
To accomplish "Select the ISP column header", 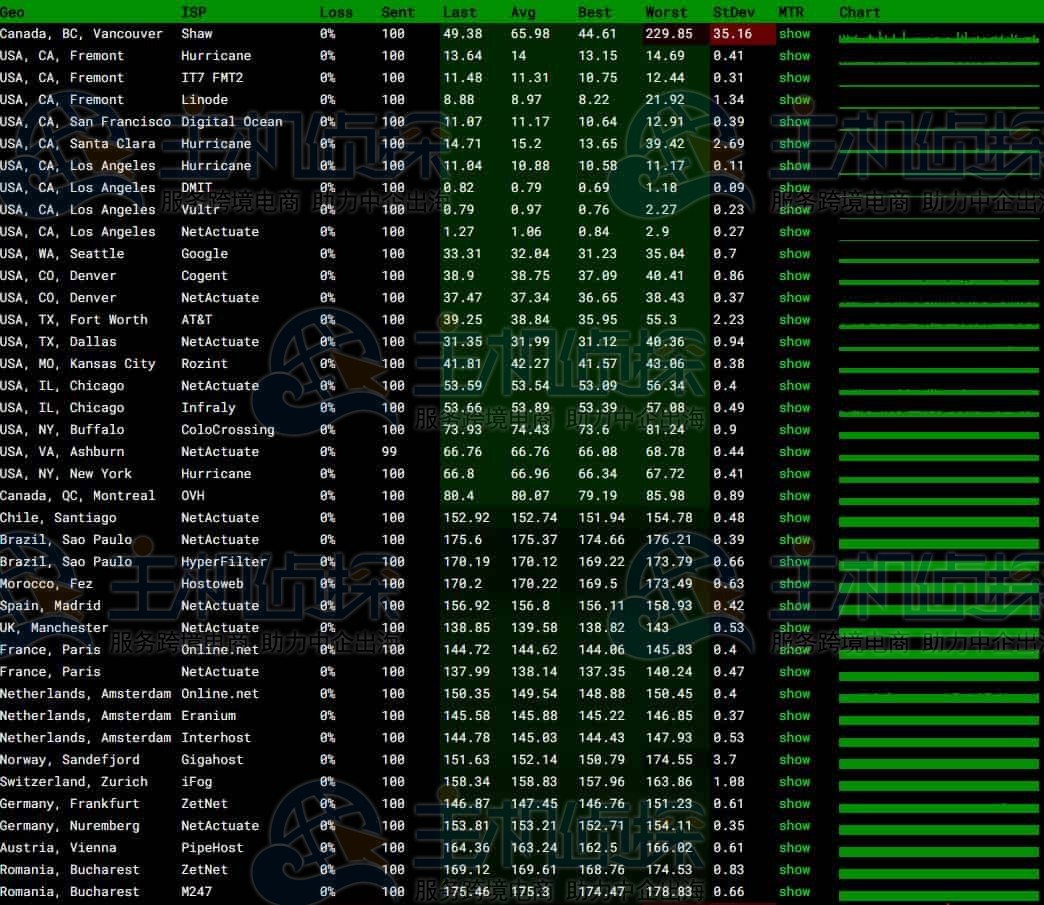I will coord(193,12).
